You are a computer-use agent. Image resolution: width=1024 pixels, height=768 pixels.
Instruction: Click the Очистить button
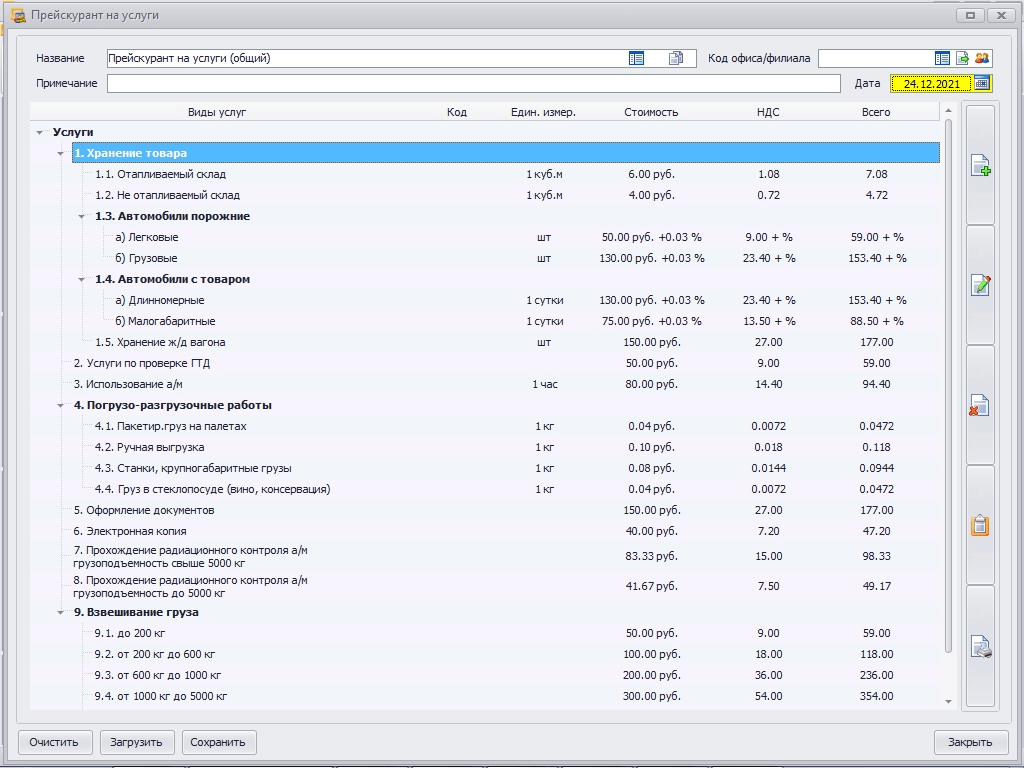click(x=54, y=742)
